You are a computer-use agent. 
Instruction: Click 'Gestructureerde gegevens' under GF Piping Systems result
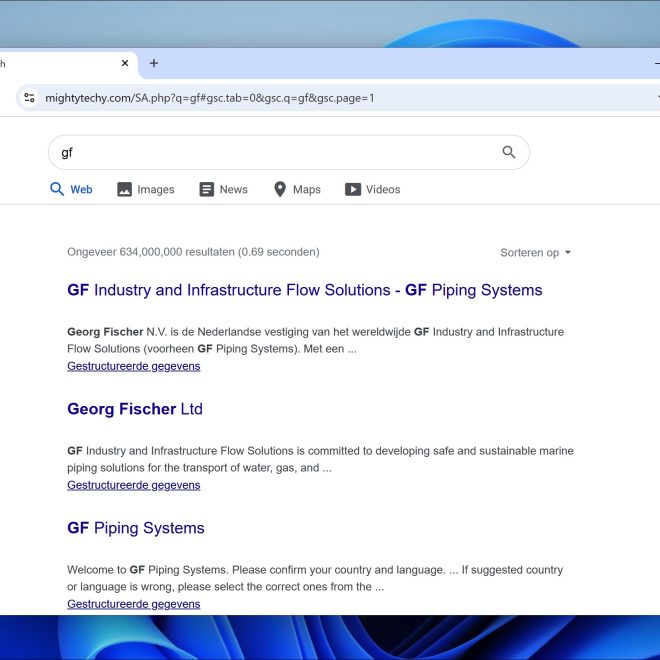point(133,604)
